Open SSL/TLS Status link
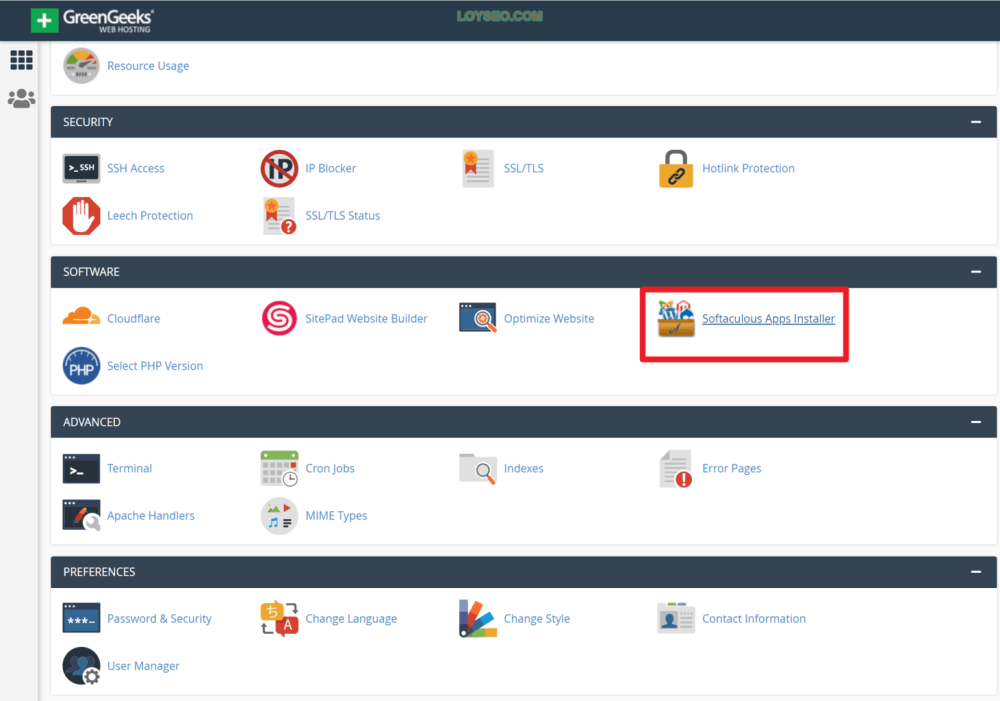Viewport: 1000px width, 701px height. [x=342, y=216]
